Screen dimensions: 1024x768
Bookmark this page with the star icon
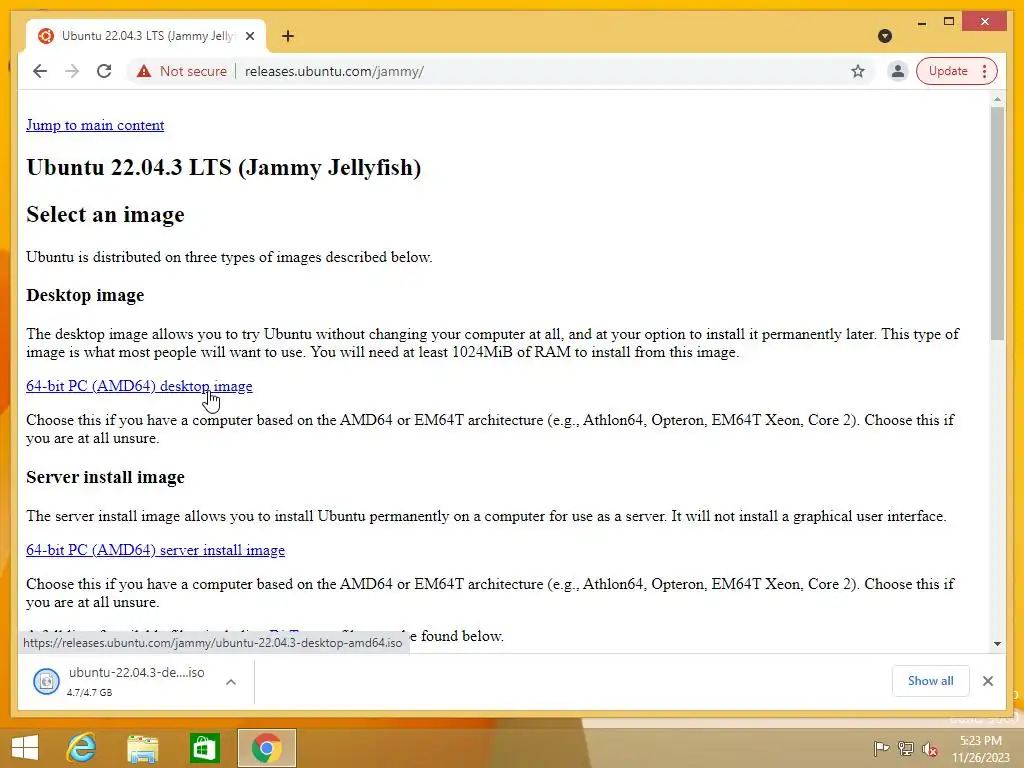[857, 71]
